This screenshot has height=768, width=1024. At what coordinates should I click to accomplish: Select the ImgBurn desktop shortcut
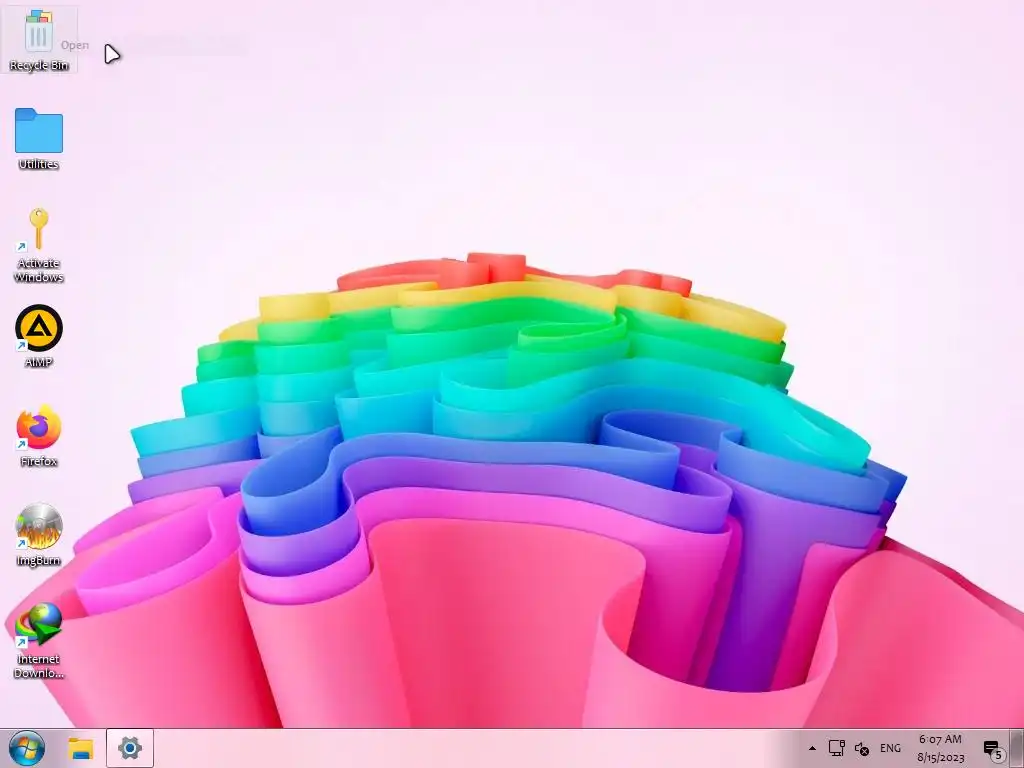39,535
